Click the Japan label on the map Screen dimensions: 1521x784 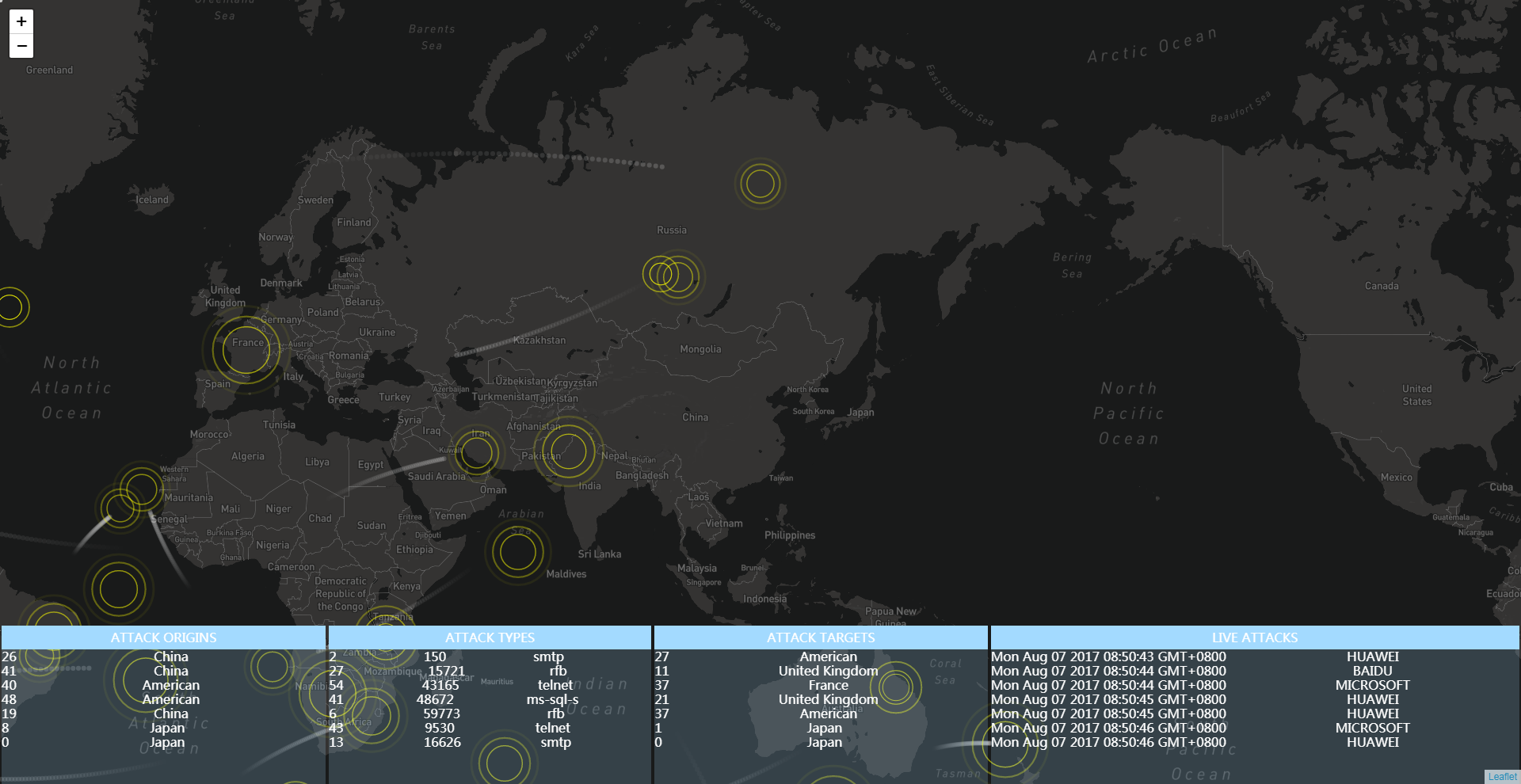861,413
